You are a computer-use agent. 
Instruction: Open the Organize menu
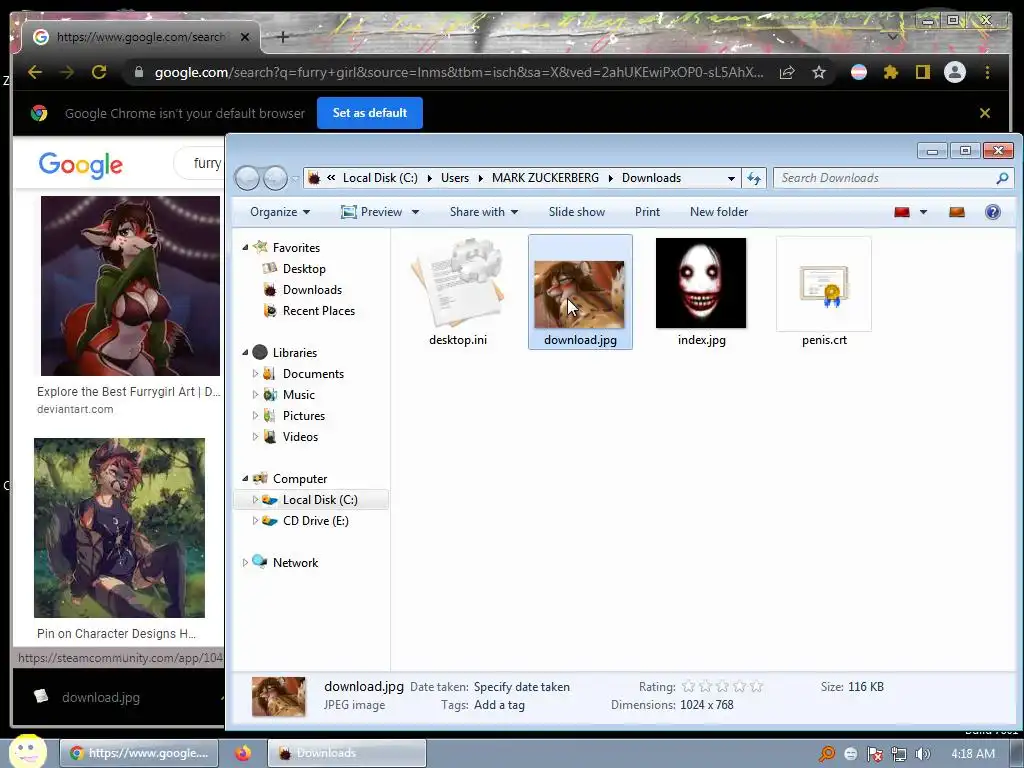point(280,212)
